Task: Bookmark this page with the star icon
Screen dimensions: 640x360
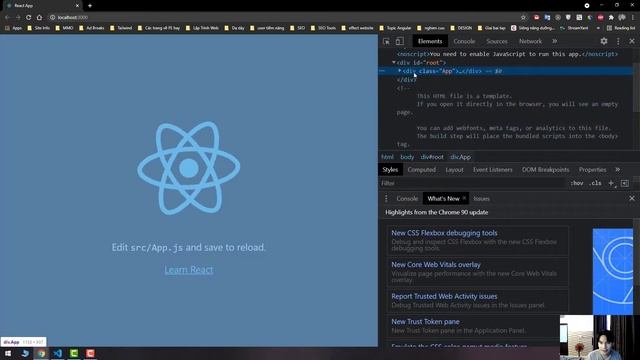Action: 523,18
